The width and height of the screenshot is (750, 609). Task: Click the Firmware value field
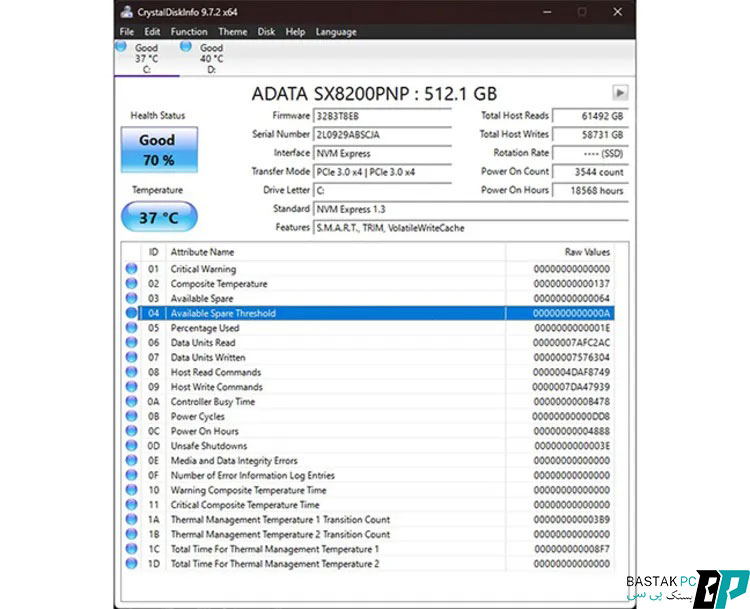tap(382, 116)
